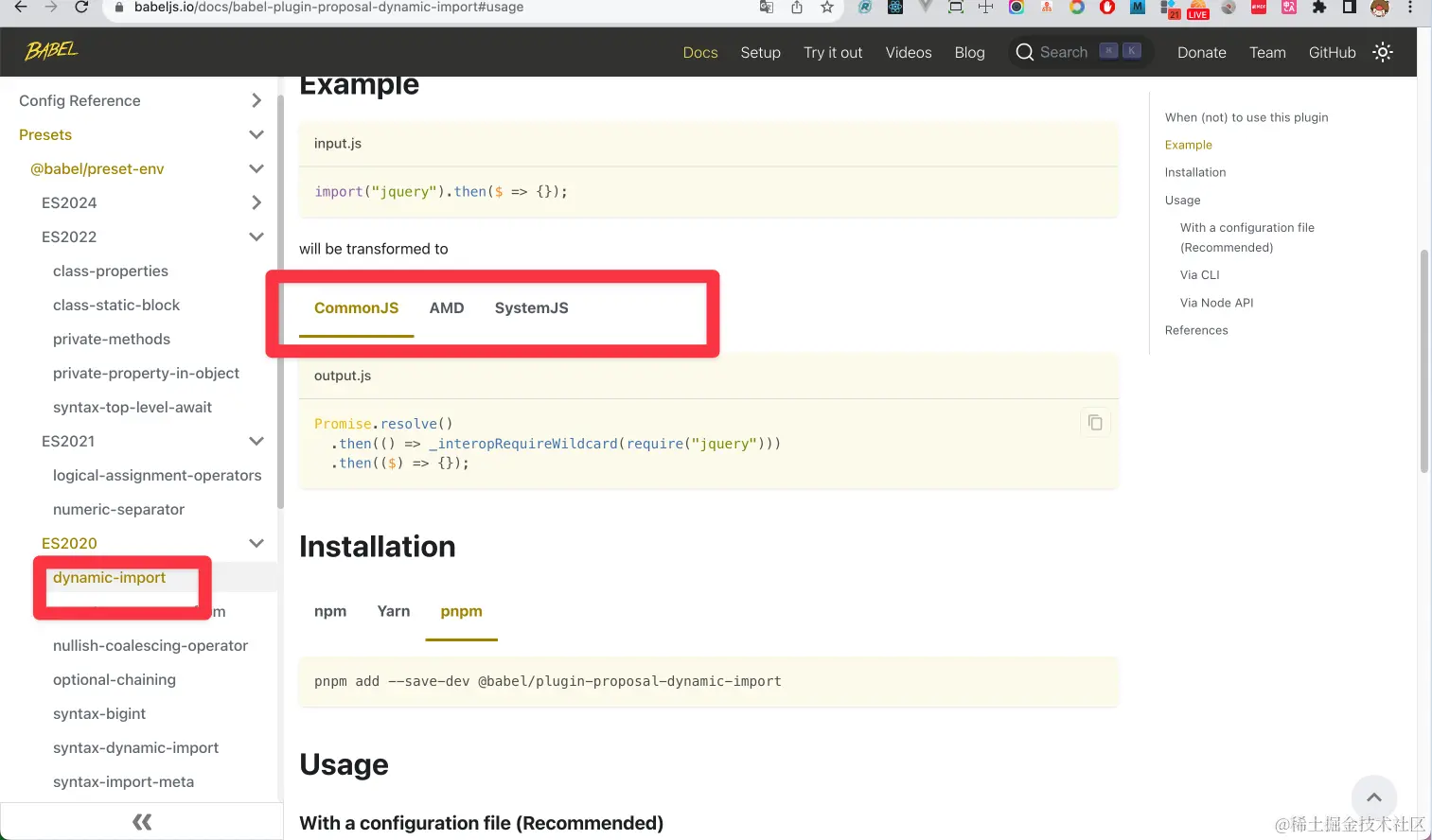Open class-static-block in the sidebar
Viewport: 1432px width, 840px height.
coord(116,305)
